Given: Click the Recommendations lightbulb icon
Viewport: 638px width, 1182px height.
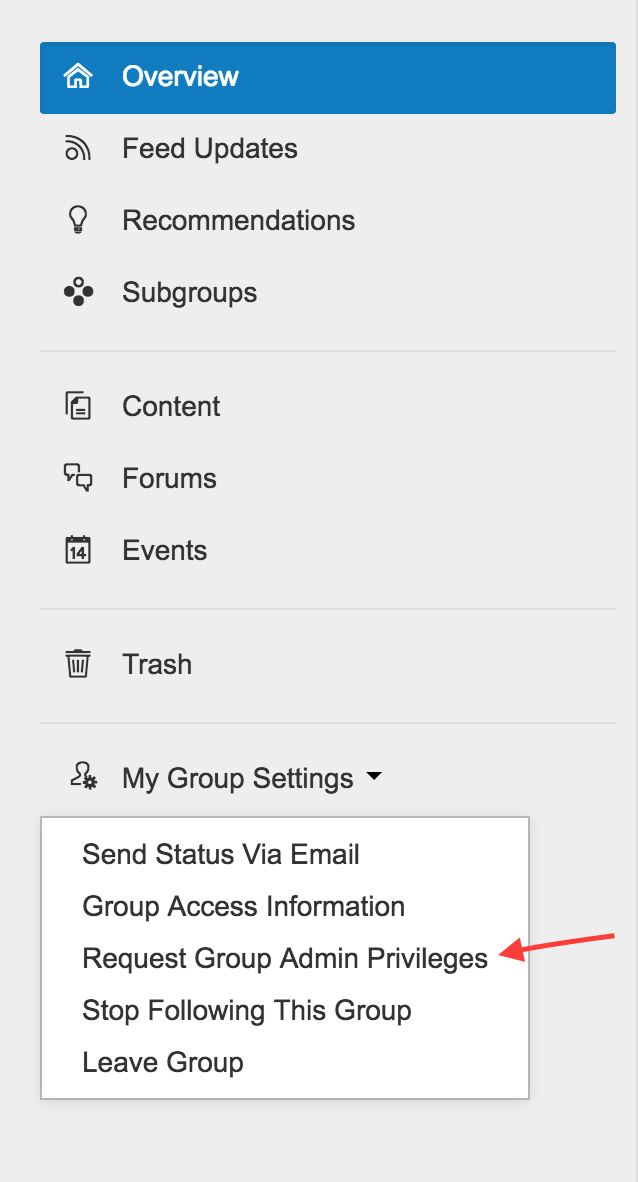Looking at the screenshot, I should pos(78,220).
